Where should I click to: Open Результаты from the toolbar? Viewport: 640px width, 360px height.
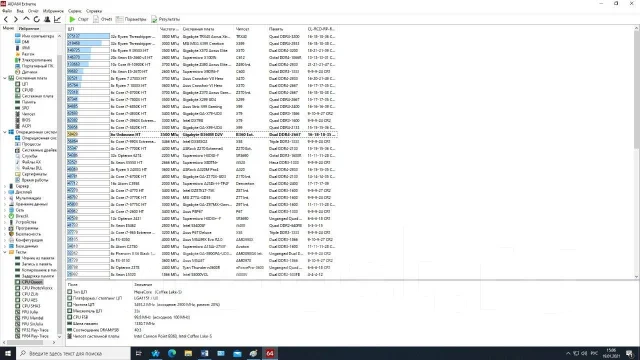click(x=165, y=19)
